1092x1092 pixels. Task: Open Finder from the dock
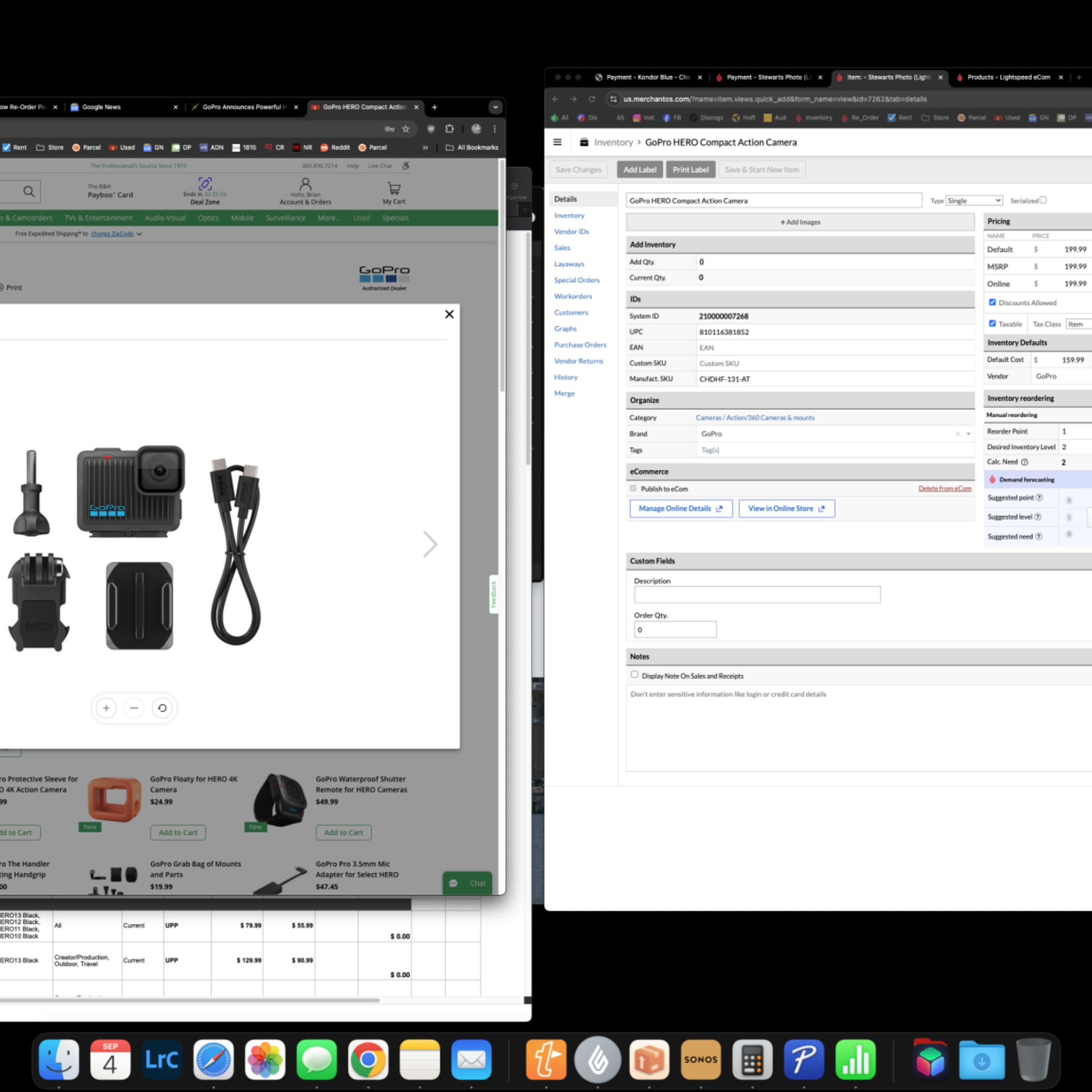click(59, 1060)
